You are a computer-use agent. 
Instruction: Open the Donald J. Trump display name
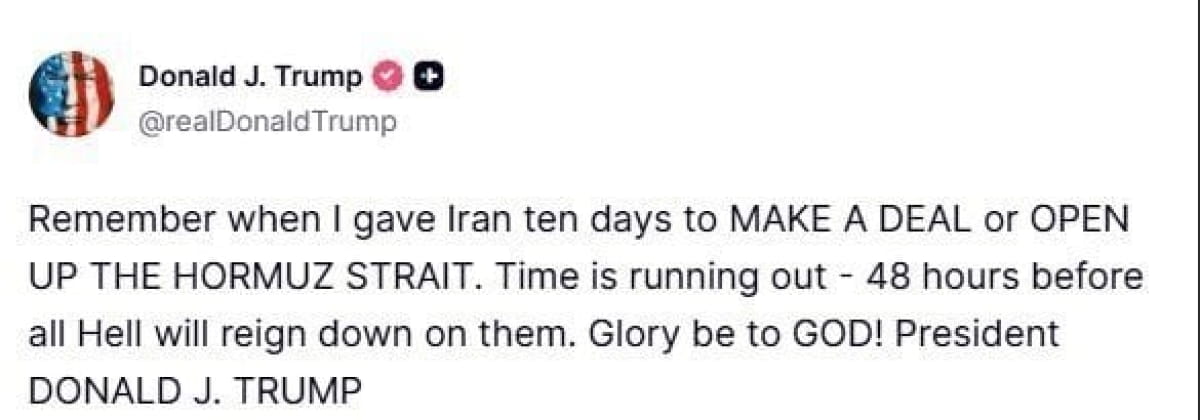(250, 77)
